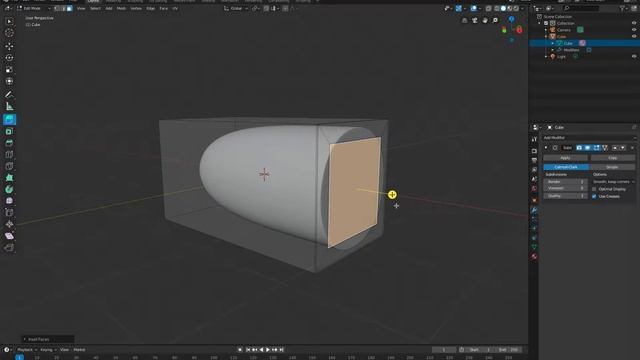Expand the Modifiers row in outliner

pos(553,50)
